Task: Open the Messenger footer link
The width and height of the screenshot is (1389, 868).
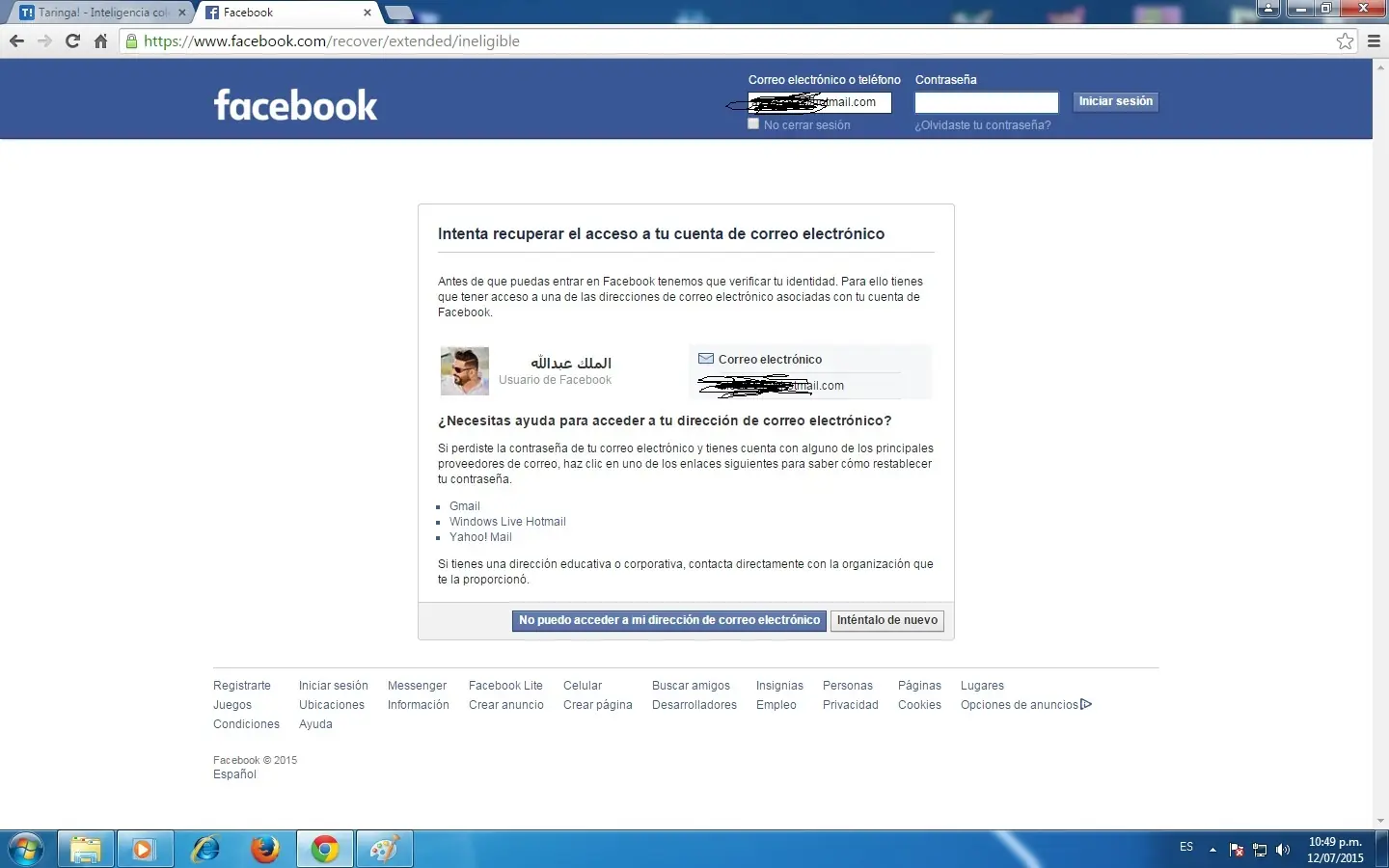Action: (x=417, y=686)
